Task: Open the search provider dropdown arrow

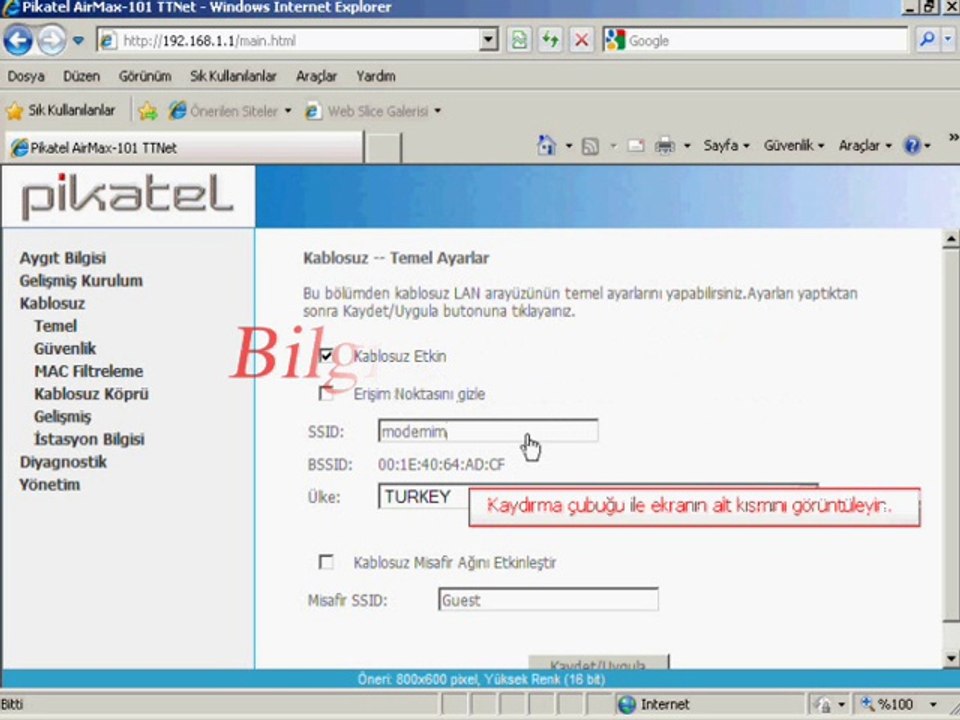Action: click(x=948, y=40)
